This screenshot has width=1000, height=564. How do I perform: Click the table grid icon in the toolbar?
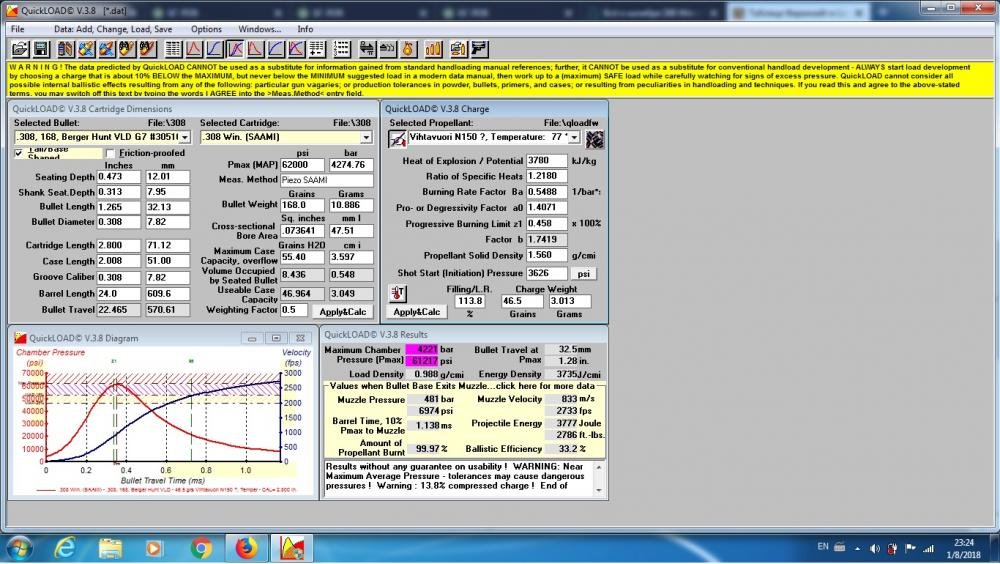(x=172, y=49)
